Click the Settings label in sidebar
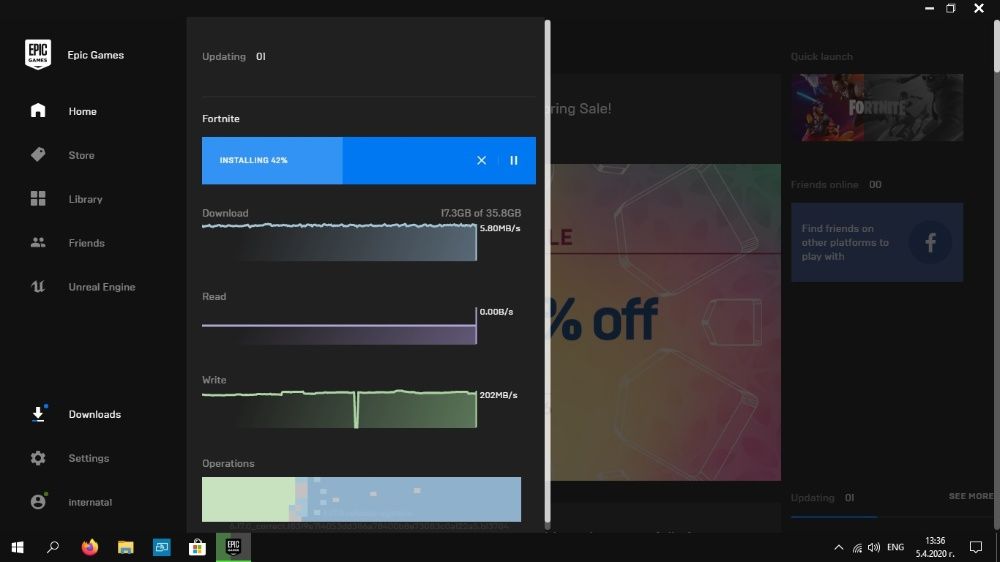The height and width of the screenshot is (562, 1000). (89, 458)
